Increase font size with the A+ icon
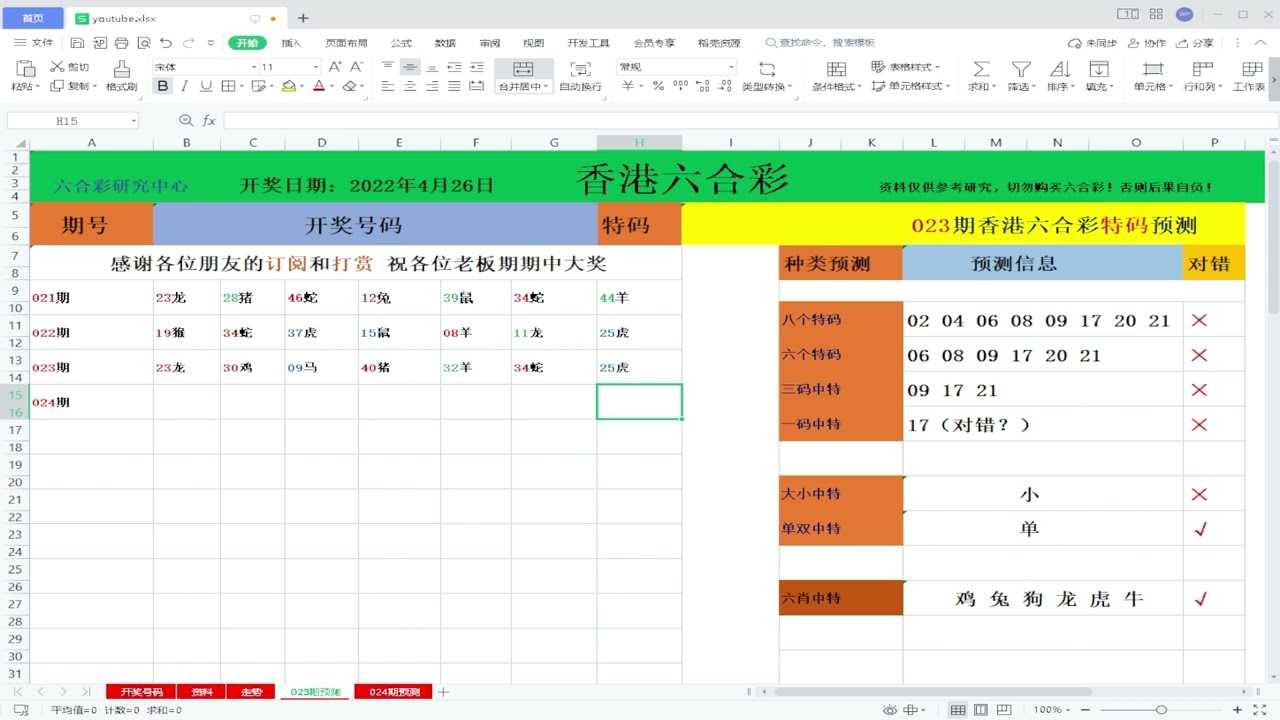This screenshot has height=720, width=1280. click(335, 67)
